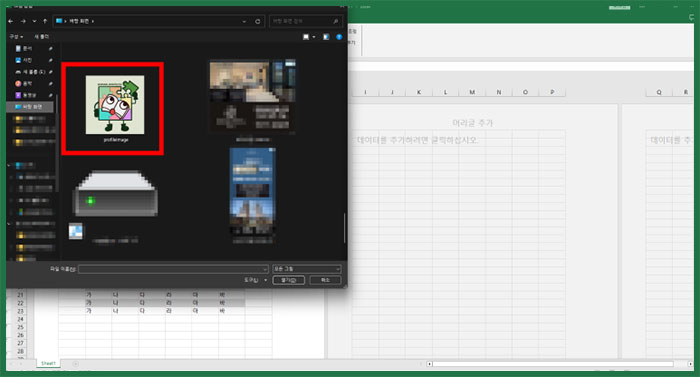Image resolution: width=700 pixels, height=377 pixels.
Task: Click the 취소 cancel button
Action: point(325,280)
